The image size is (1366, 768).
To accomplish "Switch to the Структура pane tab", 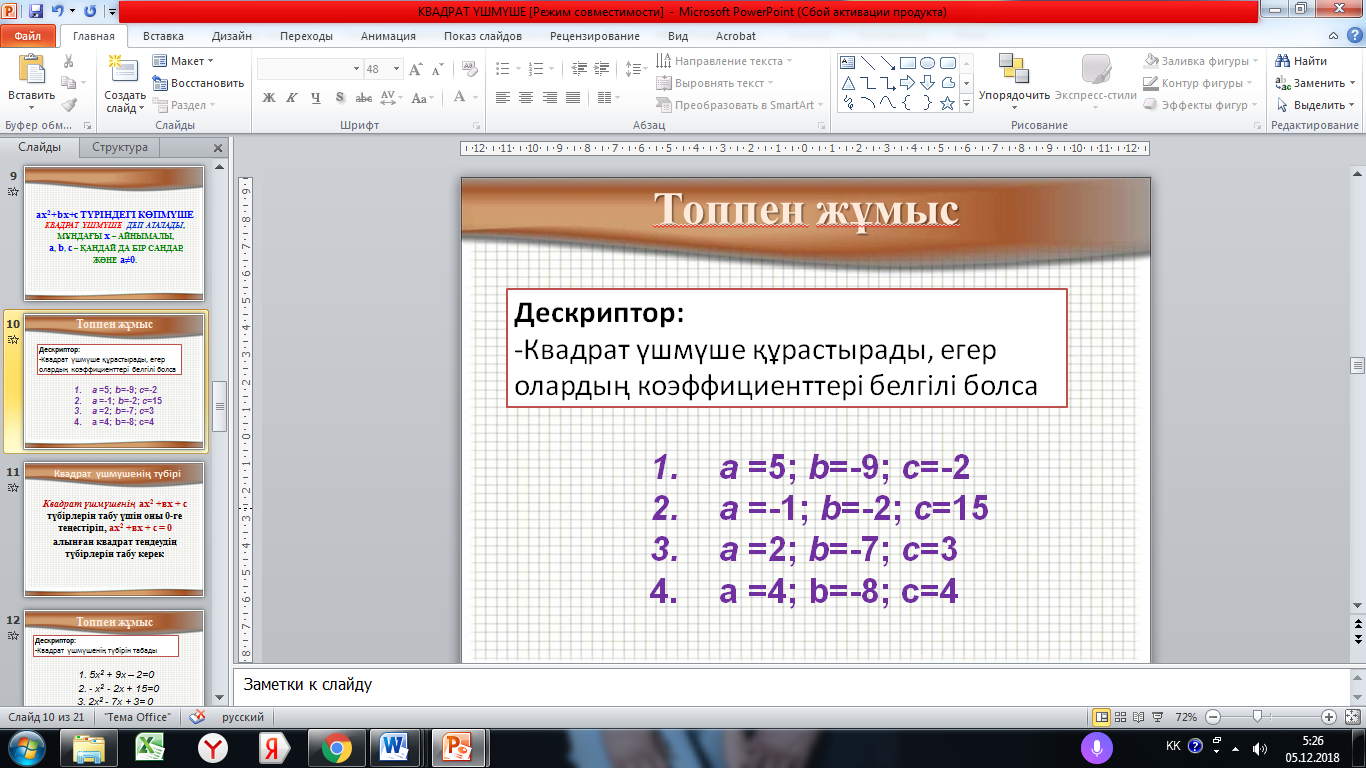I will click(x=120, y=147).
